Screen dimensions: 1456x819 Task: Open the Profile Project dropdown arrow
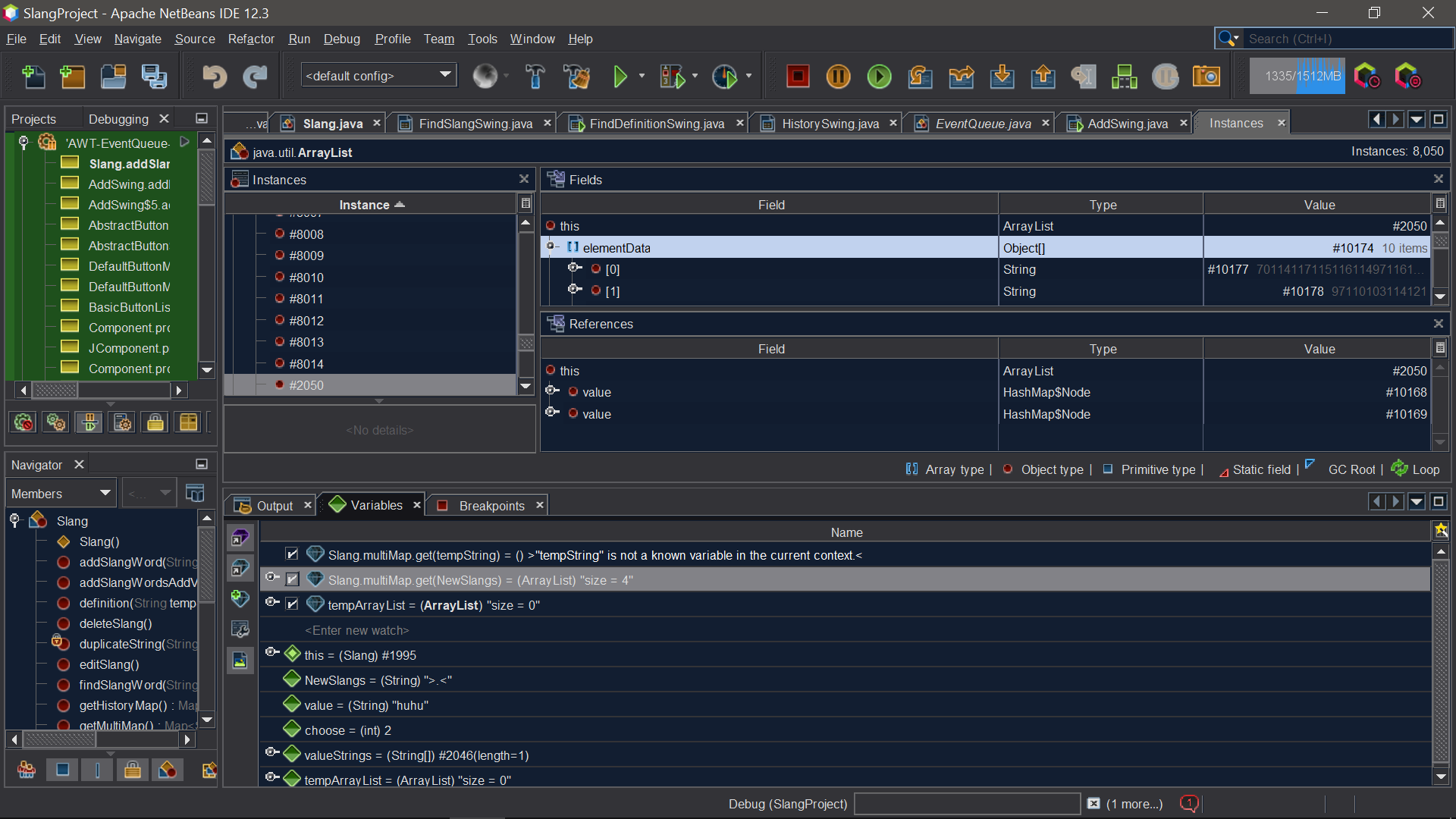point(748,76)
